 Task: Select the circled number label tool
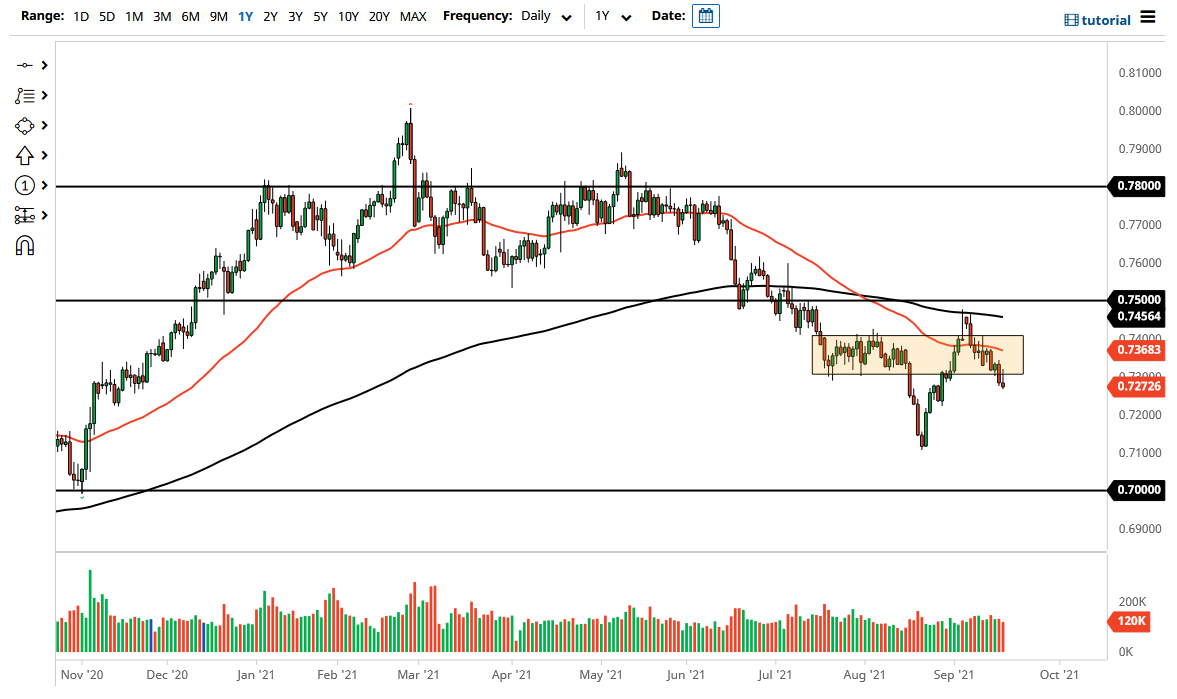[x=24, y=185]
